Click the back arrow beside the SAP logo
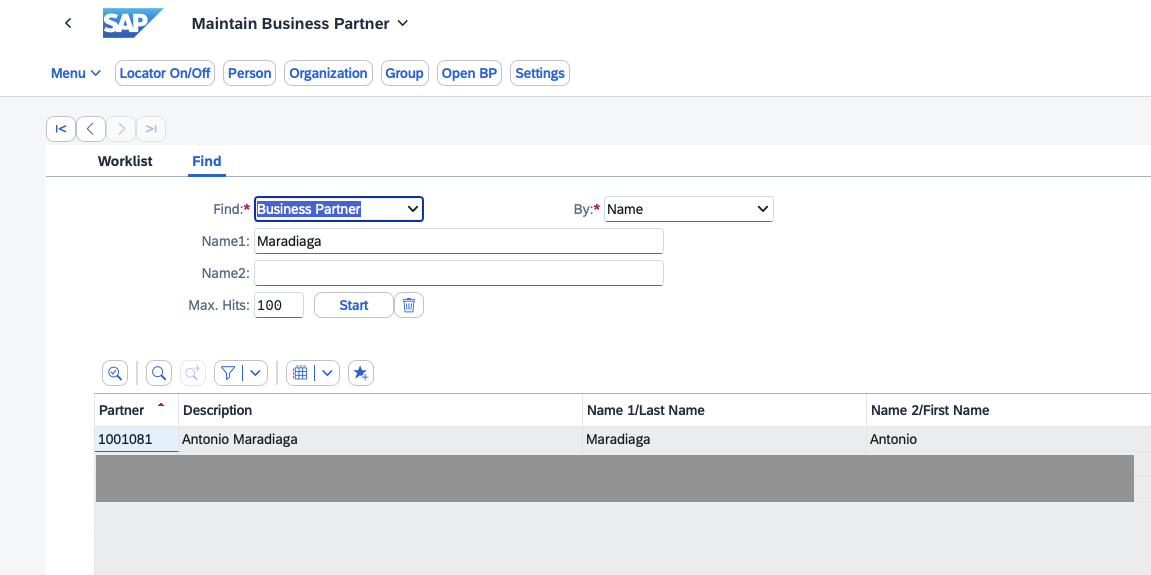Image resolution: width=1151 pixels, height=575 pixels. (68, 23)
